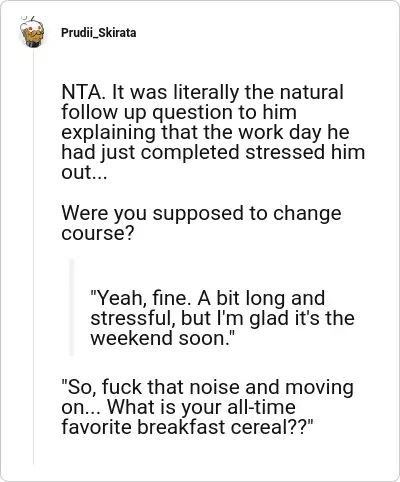The height and width of the screenshot is (482, 400).
Task: Click the 'Yeah, fine.' opening of the quote
Action: pyautogui.click(x=141, y=298)
